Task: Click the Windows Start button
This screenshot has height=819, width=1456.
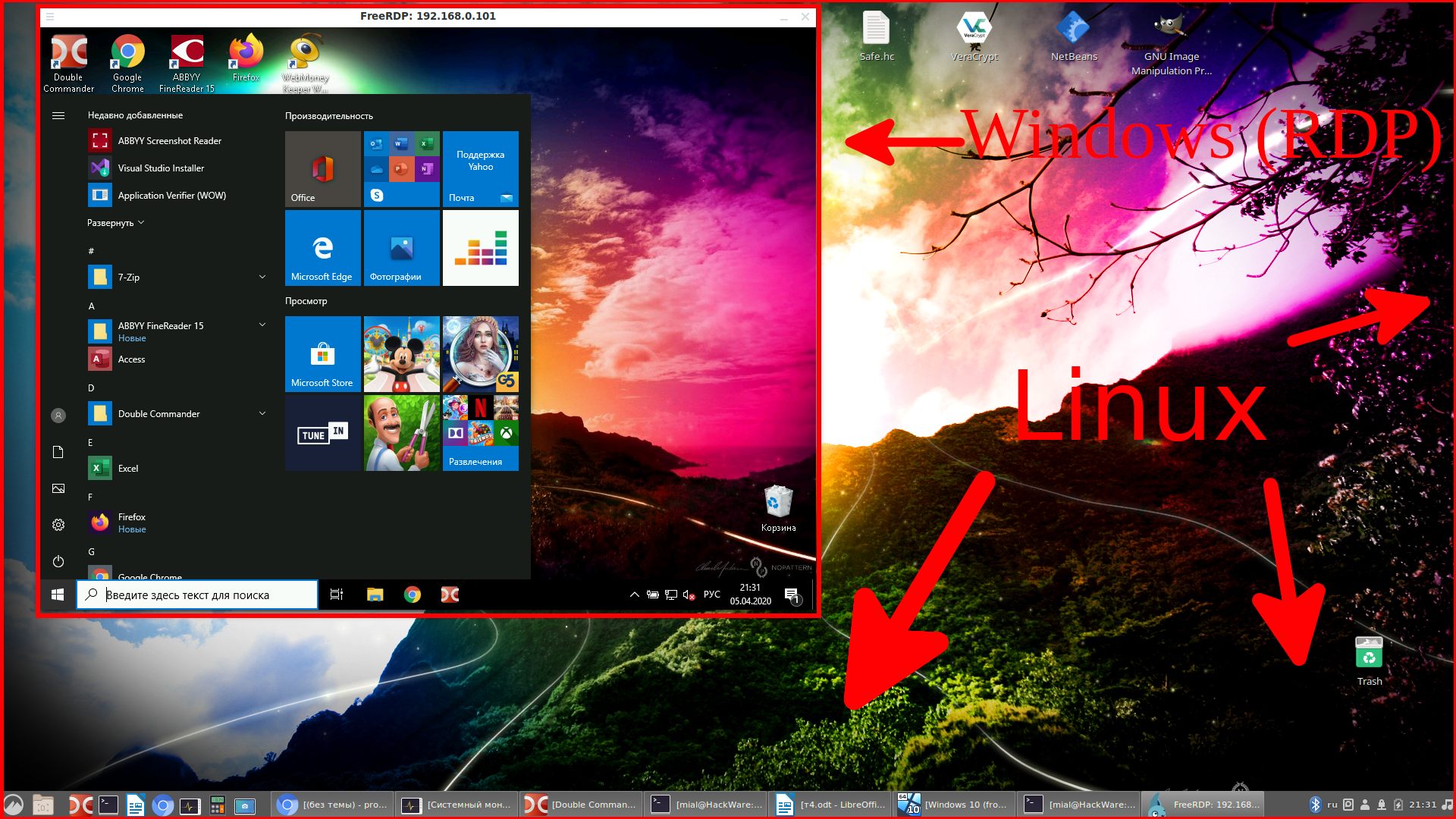Action: [58, 595]
